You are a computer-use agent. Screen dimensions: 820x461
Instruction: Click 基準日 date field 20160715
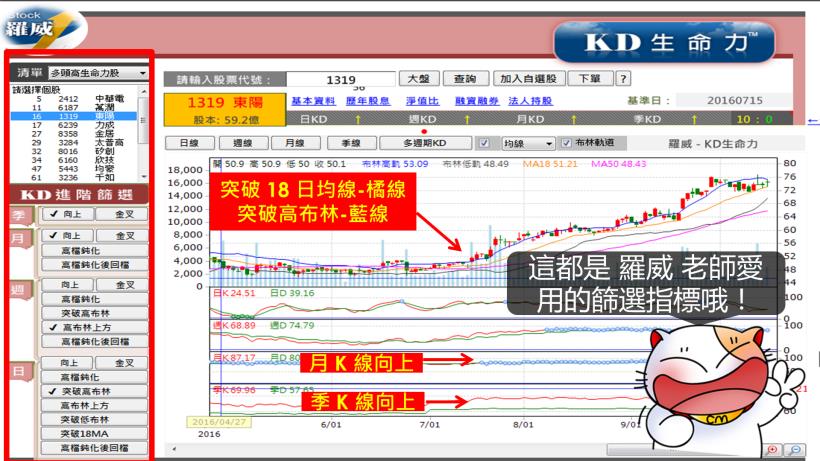tap(734, 100)
